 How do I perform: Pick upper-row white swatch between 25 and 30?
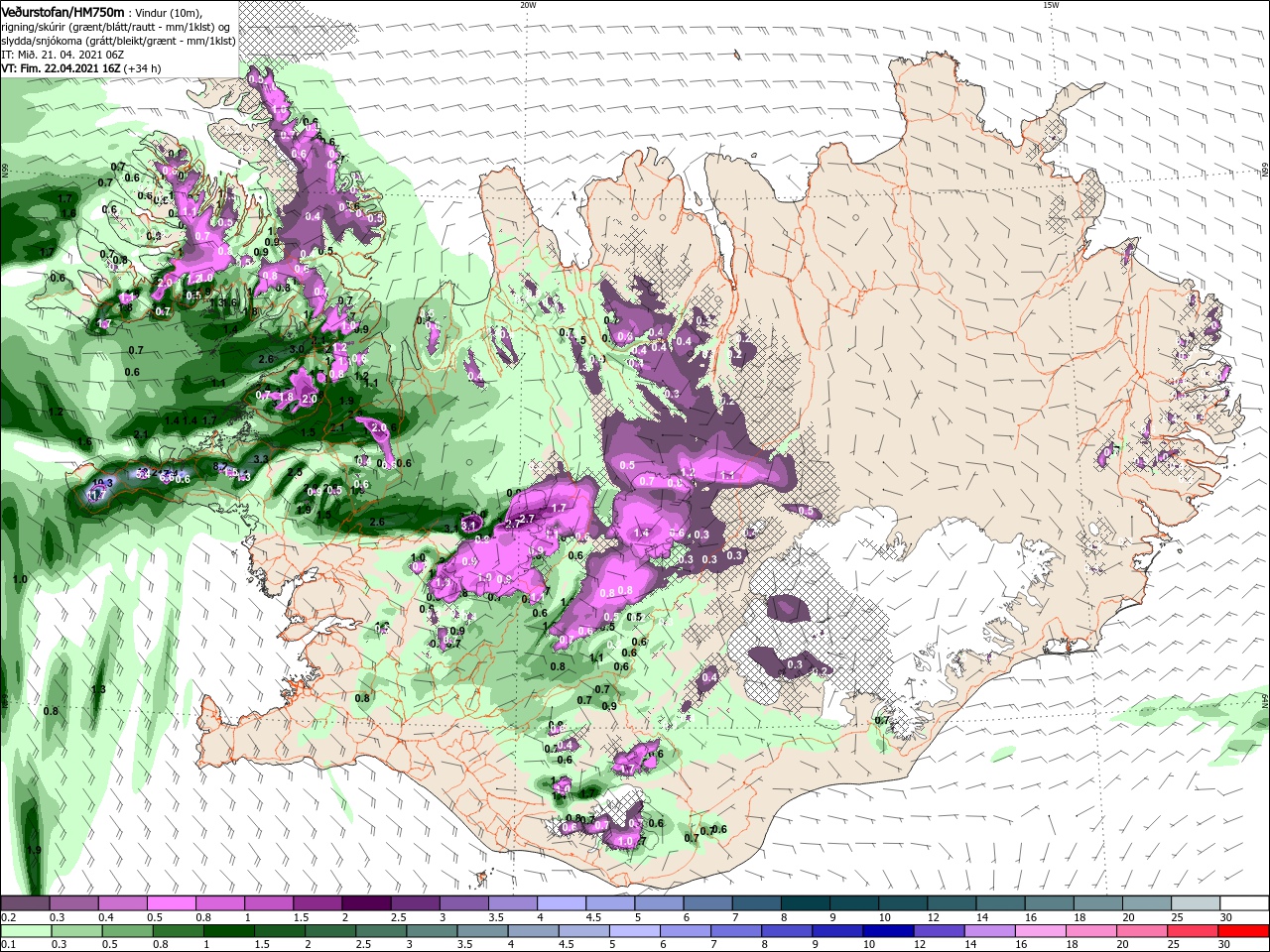[1197, 903]
